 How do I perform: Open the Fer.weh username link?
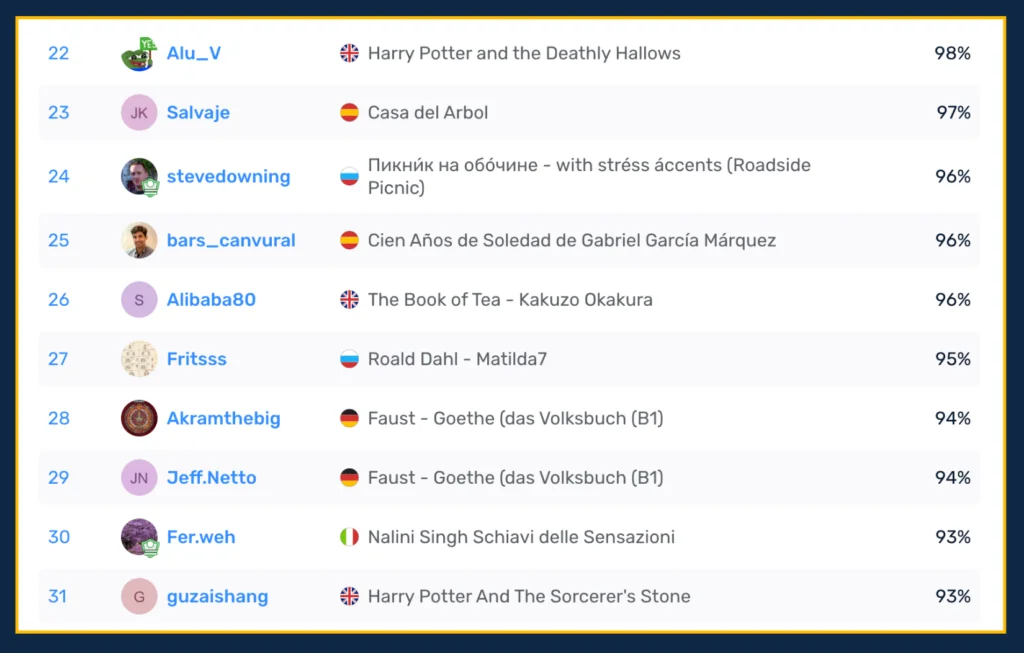coord(201,537)
